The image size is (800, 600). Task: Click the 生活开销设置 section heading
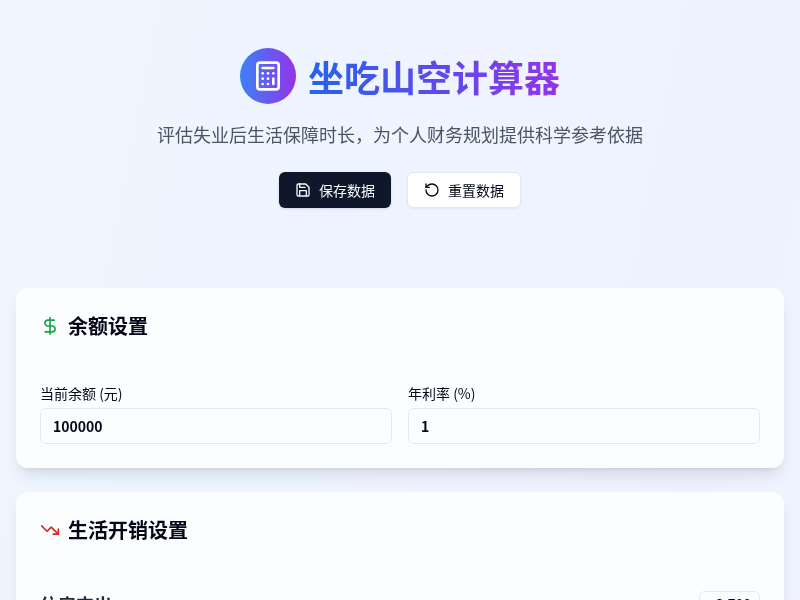128,531
